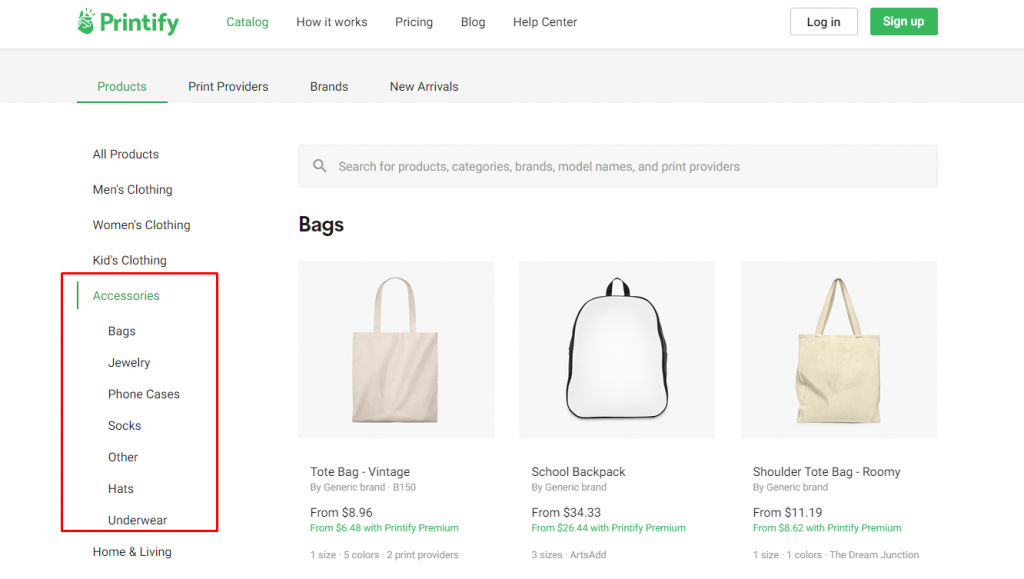This screenshot has width=1024, height=579.
Task: Click the Shoulder Tote Bag - Roomy title
Action: tap(826, 471)
